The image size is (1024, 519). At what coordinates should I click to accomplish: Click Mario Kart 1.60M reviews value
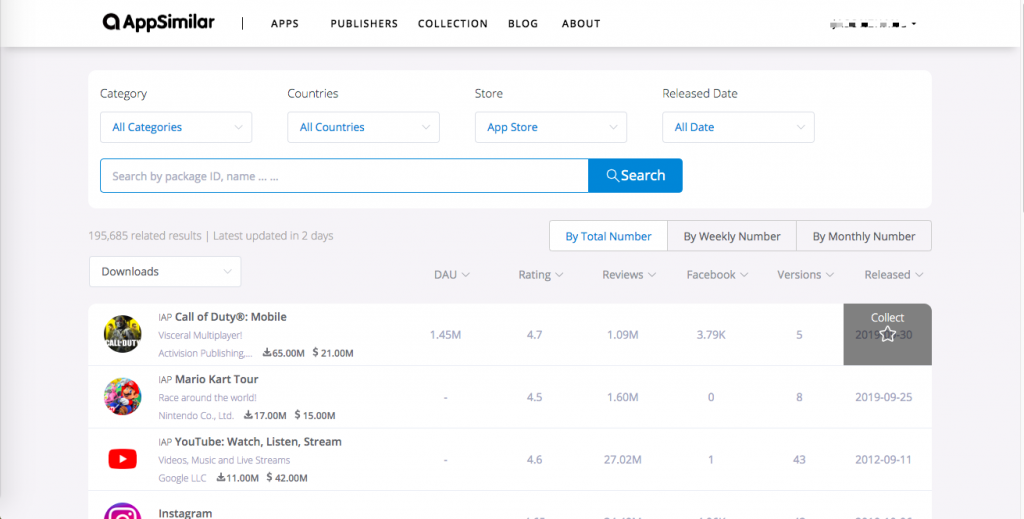click(622, 397)
